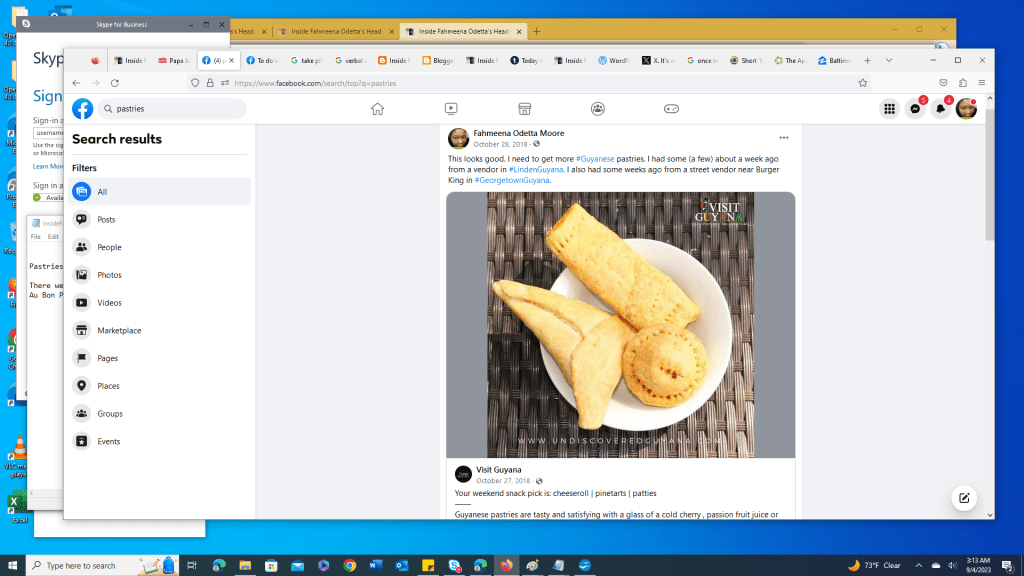Open the post options with three dots
This screenshot has height=576, width=1024.
[x=785, y=136]
